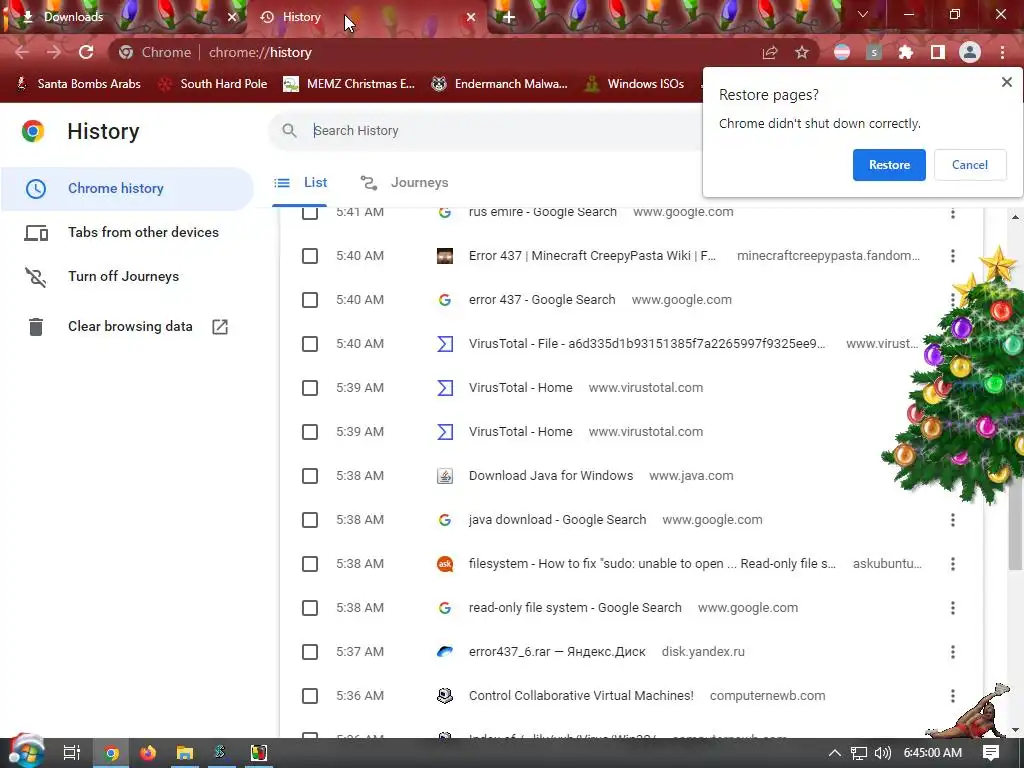
Task: Open actions menu for rus emire entry
Action: (x=953, y=213)
